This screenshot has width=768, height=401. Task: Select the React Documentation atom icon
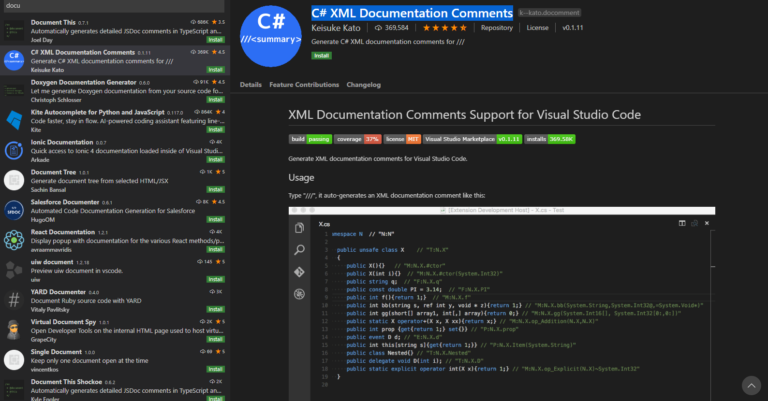click(14, 240)
